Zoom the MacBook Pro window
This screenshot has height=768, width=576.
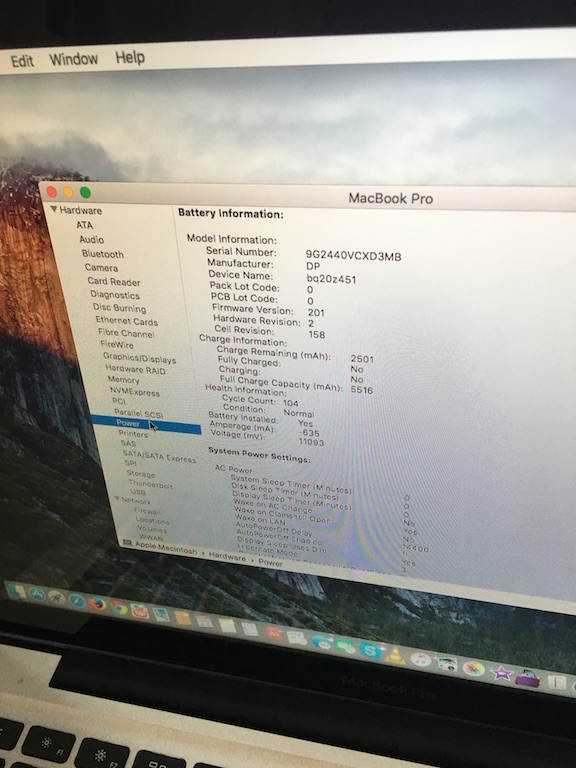pos(85,192)
